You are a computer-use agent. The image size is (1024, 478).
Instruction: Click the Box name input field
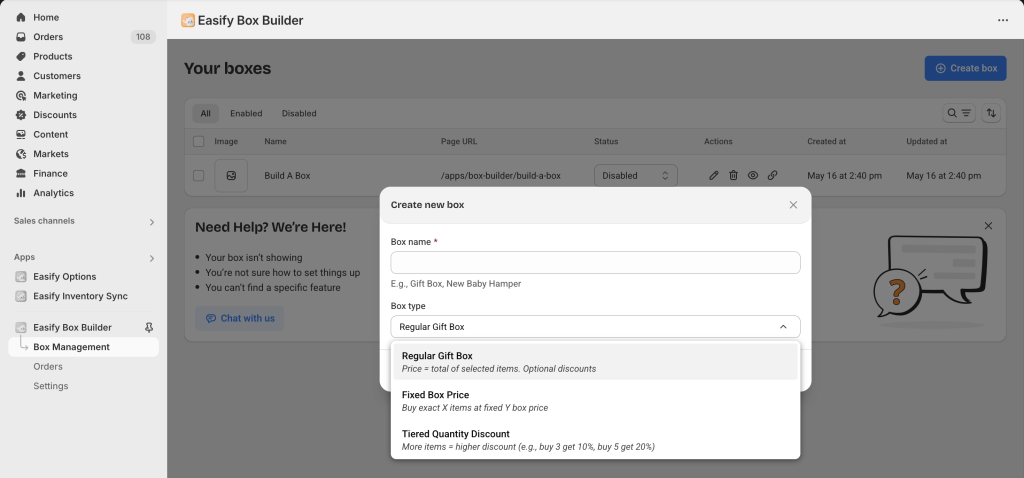point(595,263)
